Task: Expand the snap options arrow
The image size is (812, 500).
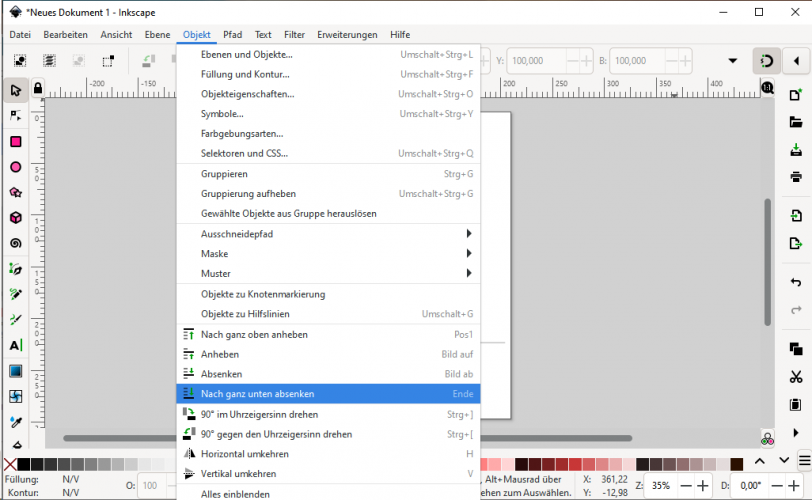Action: click(796, 61)
